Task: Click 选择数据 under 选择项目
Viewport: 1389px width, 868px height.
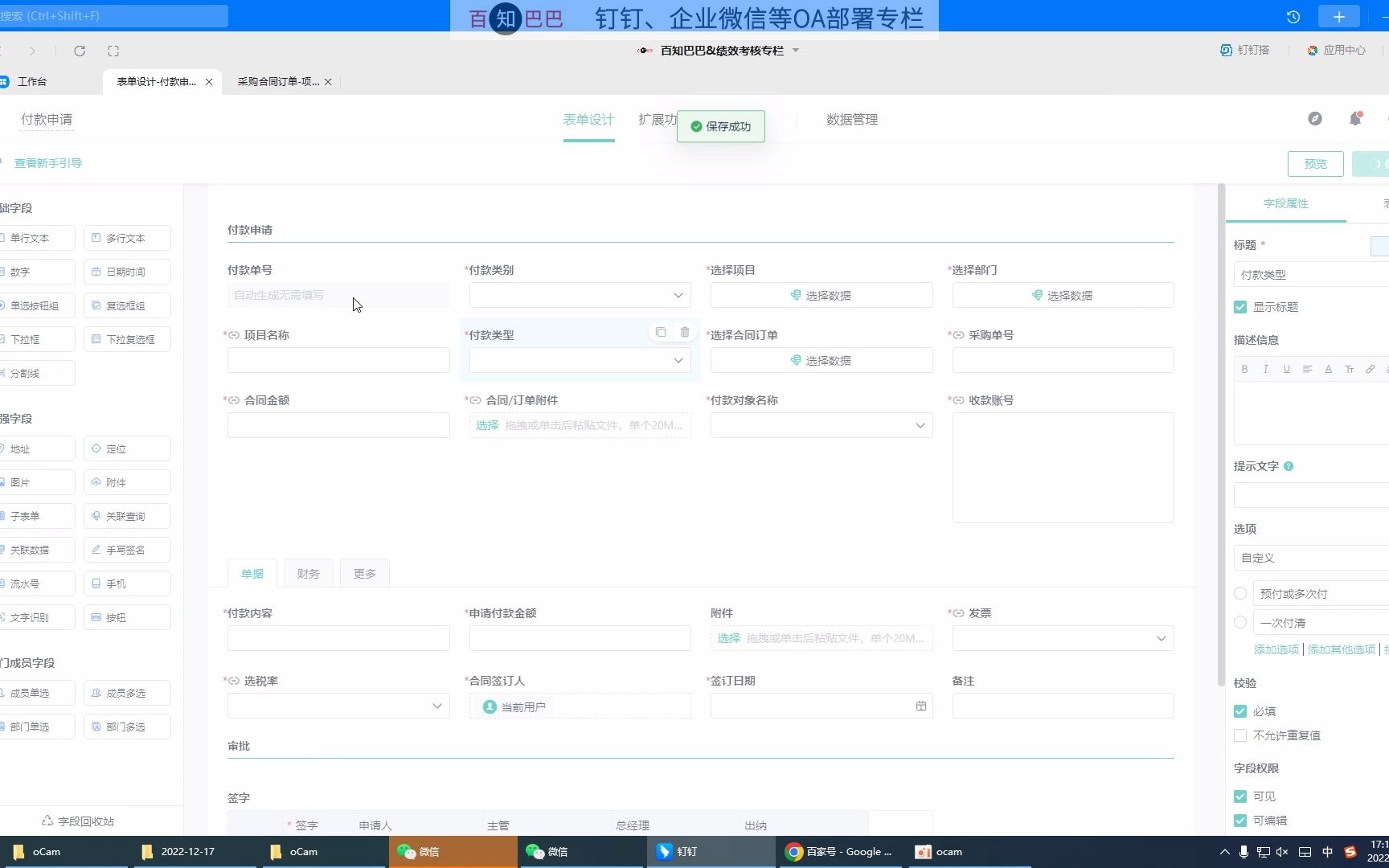Action: click(x=822, y=295)
